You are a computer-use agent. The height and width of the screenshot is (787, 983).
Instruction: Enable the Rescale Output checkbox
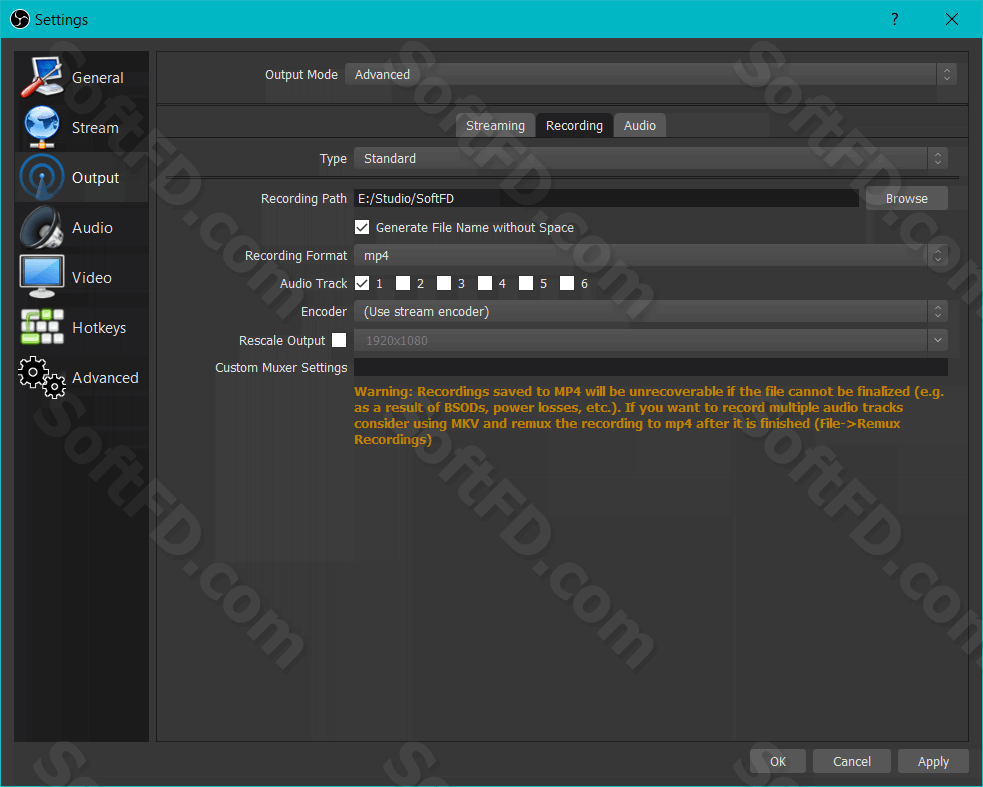point(339,340)
